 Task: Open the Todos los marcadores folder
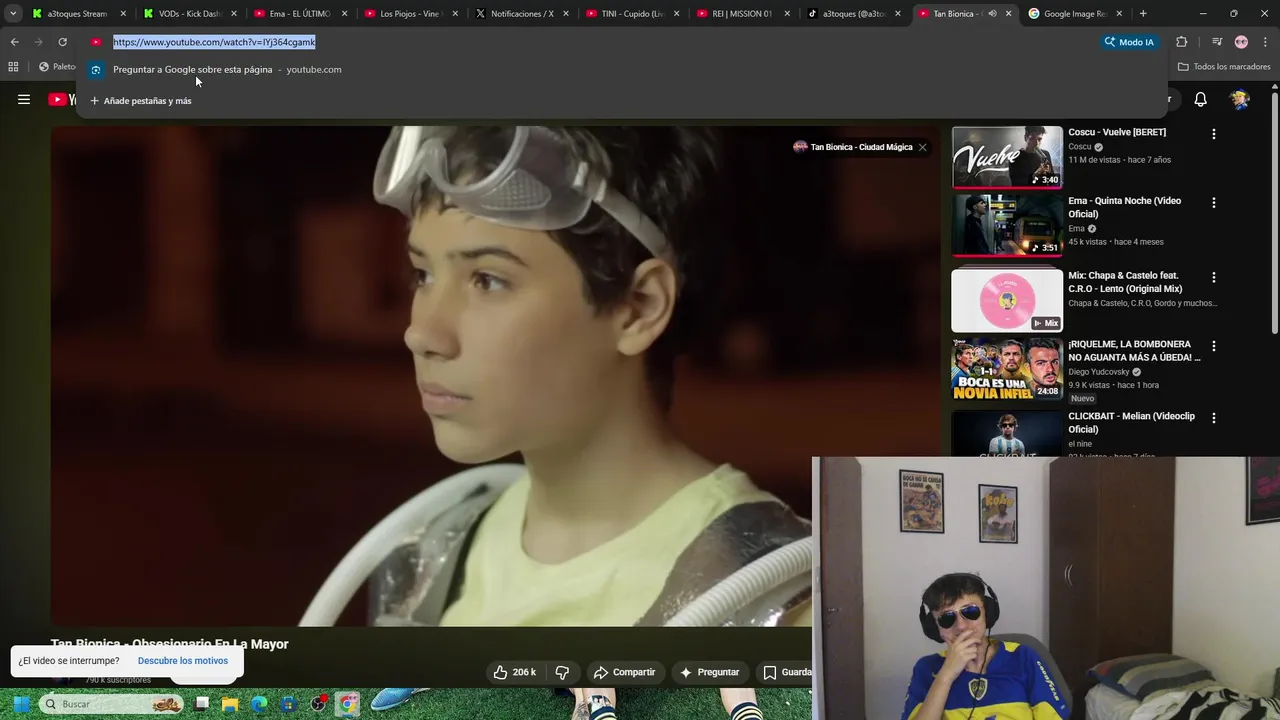point(1224,67)
